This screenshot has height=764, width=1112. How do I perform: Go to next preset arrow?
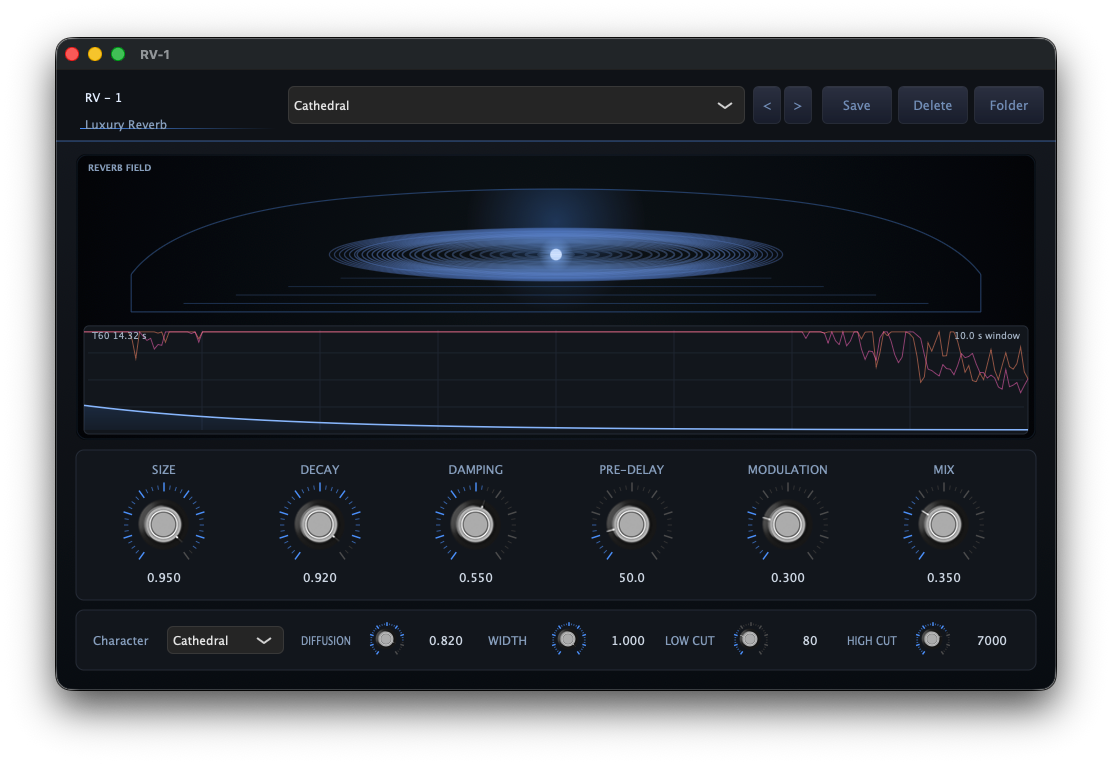tap(798, 105)
